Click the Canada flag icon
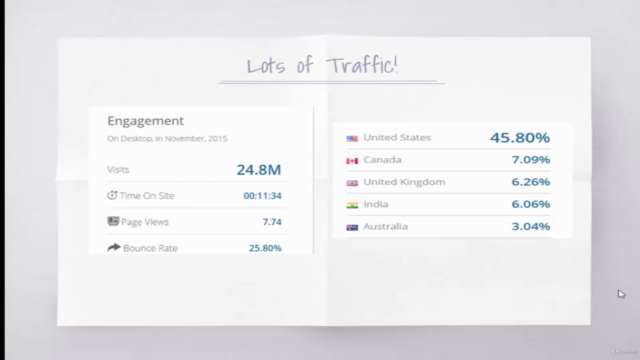The image size is (640, 360). (352, 161)
